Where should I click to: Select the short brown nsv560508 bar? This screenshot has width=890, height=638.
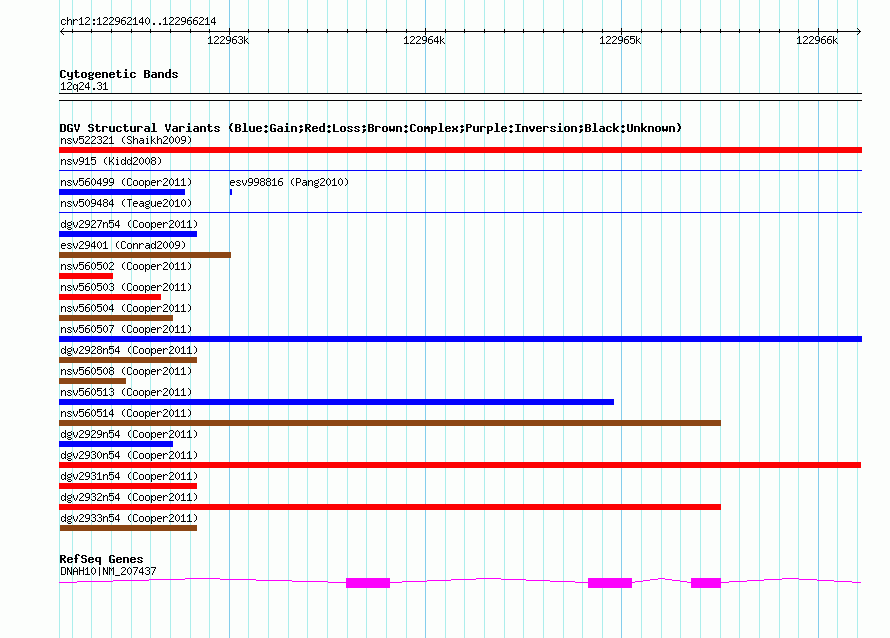(x=93, y=381)
